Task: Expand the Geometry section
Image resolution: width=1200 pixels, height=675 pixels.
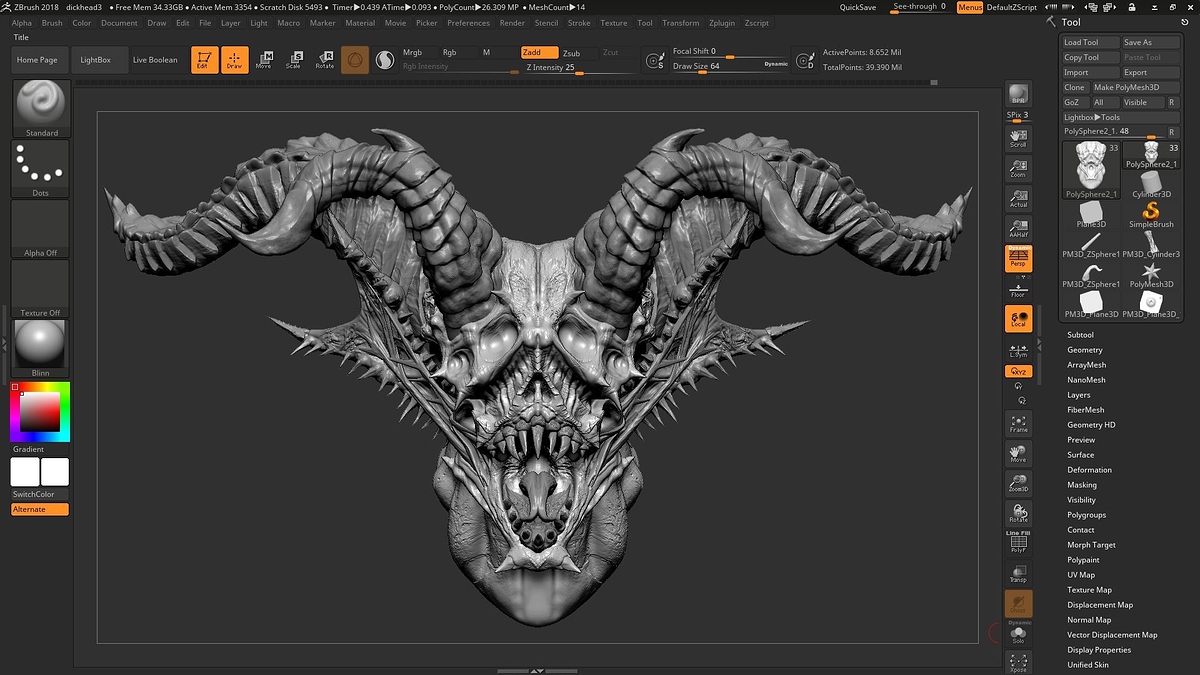Action: click(1084, 350)
